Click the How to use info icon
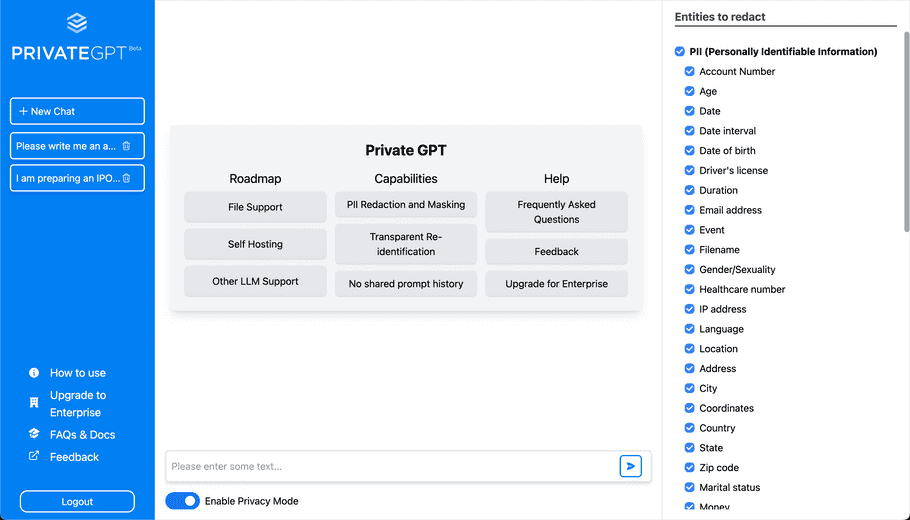Image resolution: width=910 pixels, height=520 pixels. (x=34, y=373)
